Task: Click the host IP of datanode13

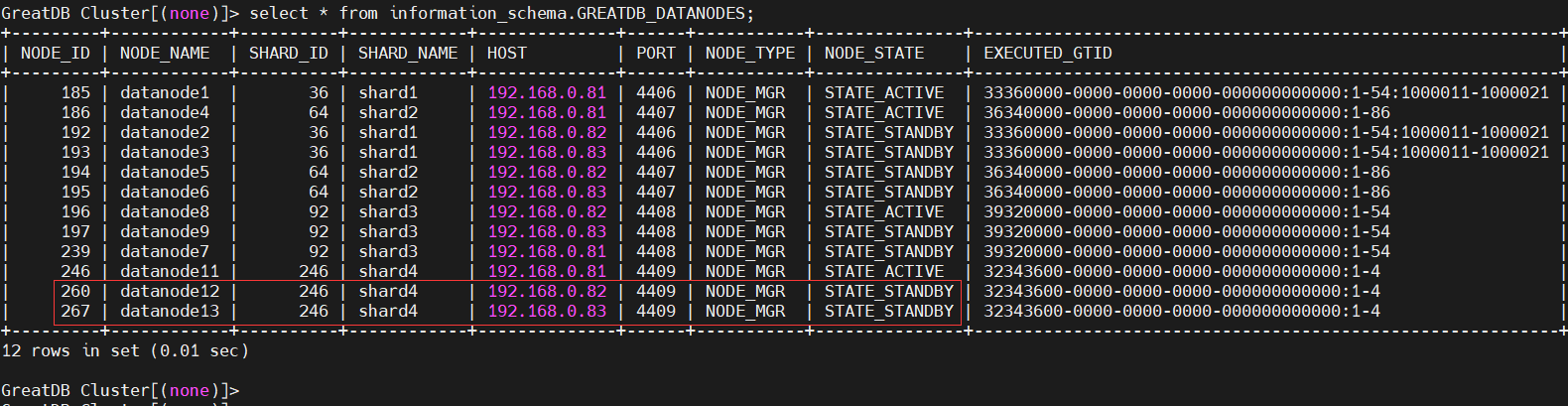Action: pos(547,312)
